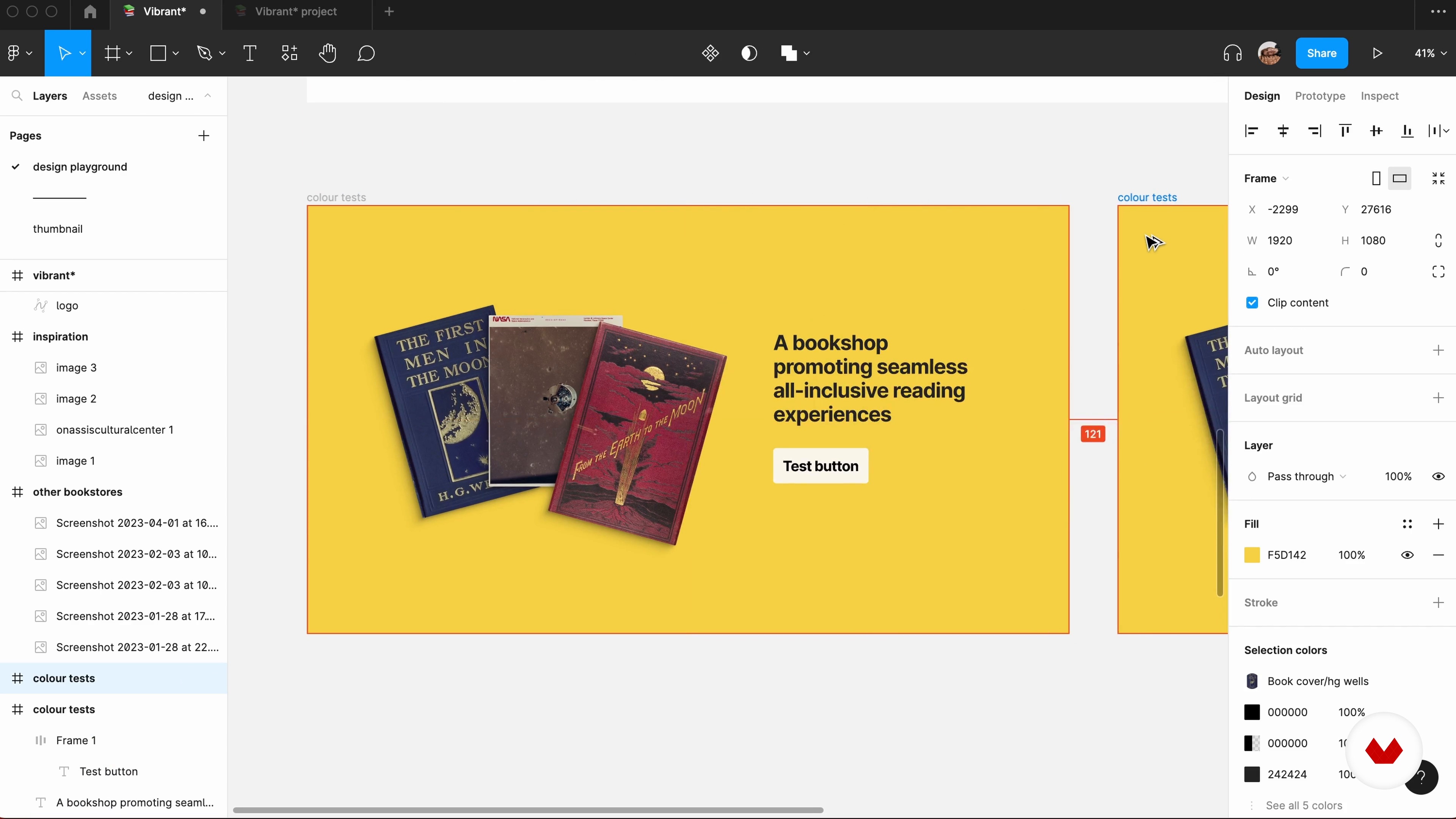Viewport: 1456px width, 819px height.
Task: Open boolean operations dropdown arrow
Action: [806, 53]
